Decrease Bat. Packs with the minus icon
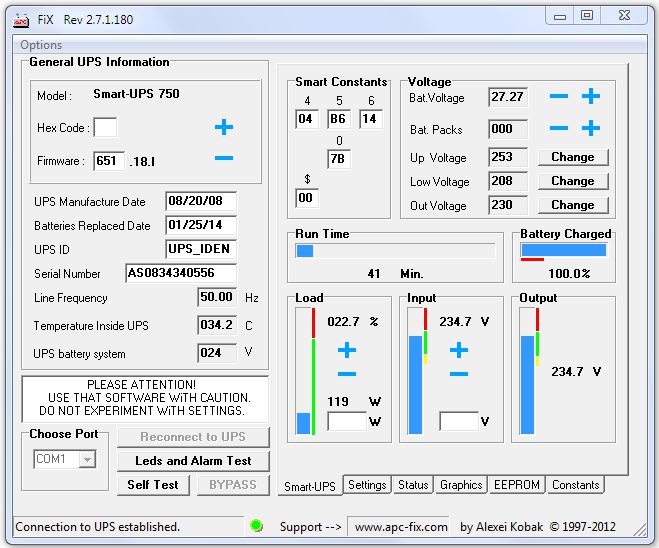Screen dimensions: 659x548 [x=559, y=128]
